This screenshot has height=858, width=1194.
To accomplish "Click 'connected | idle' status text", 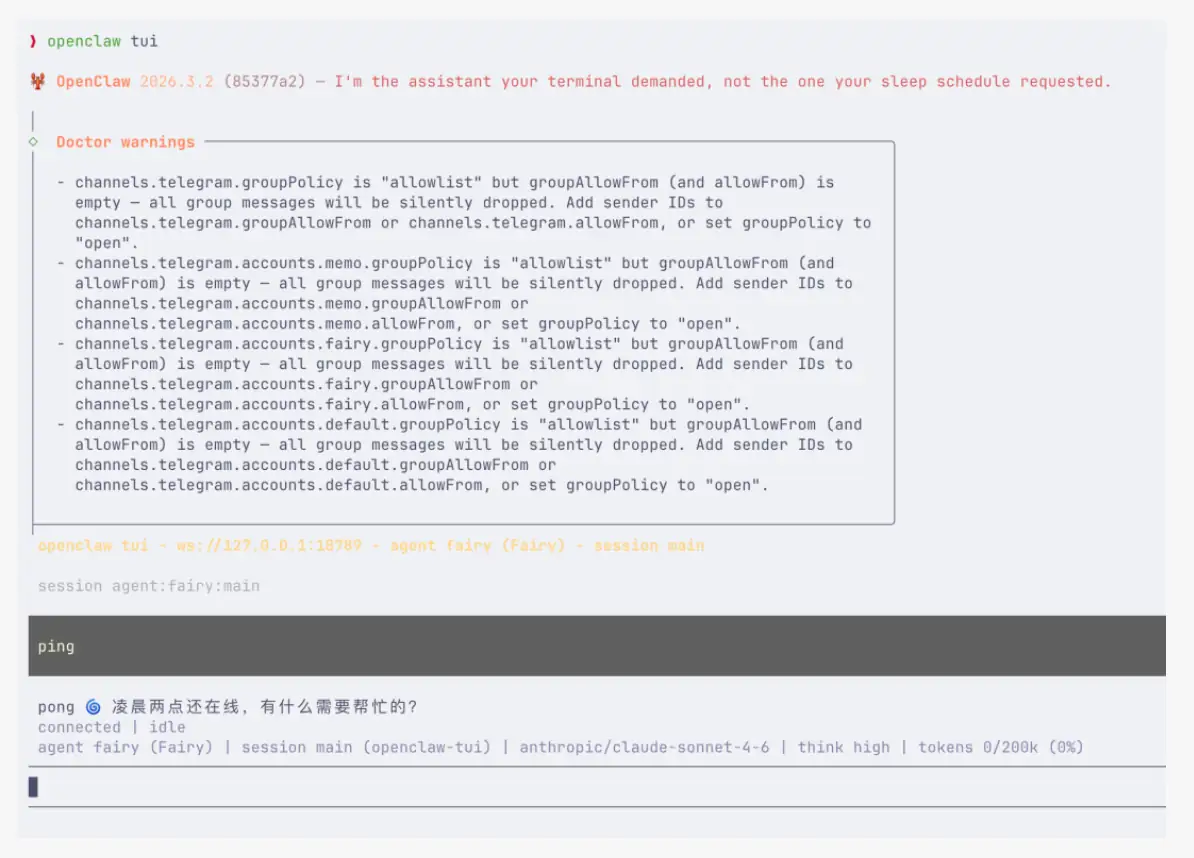I will tap(112, 727).
